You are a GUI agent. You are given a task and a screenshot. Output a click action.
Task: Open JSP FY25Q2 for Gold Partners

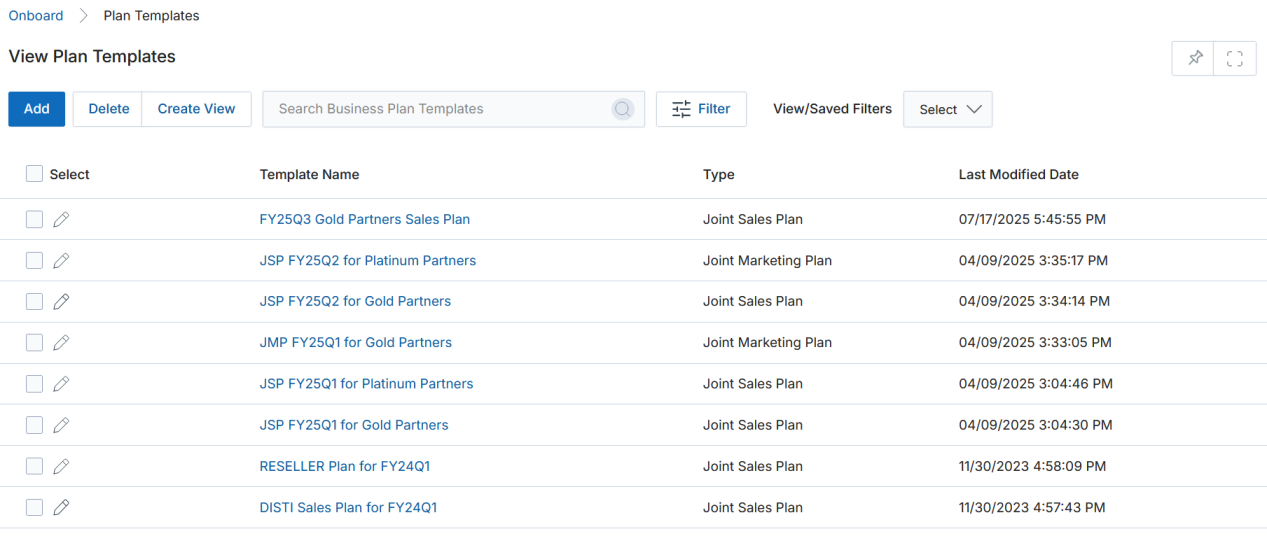pos(355,301)
